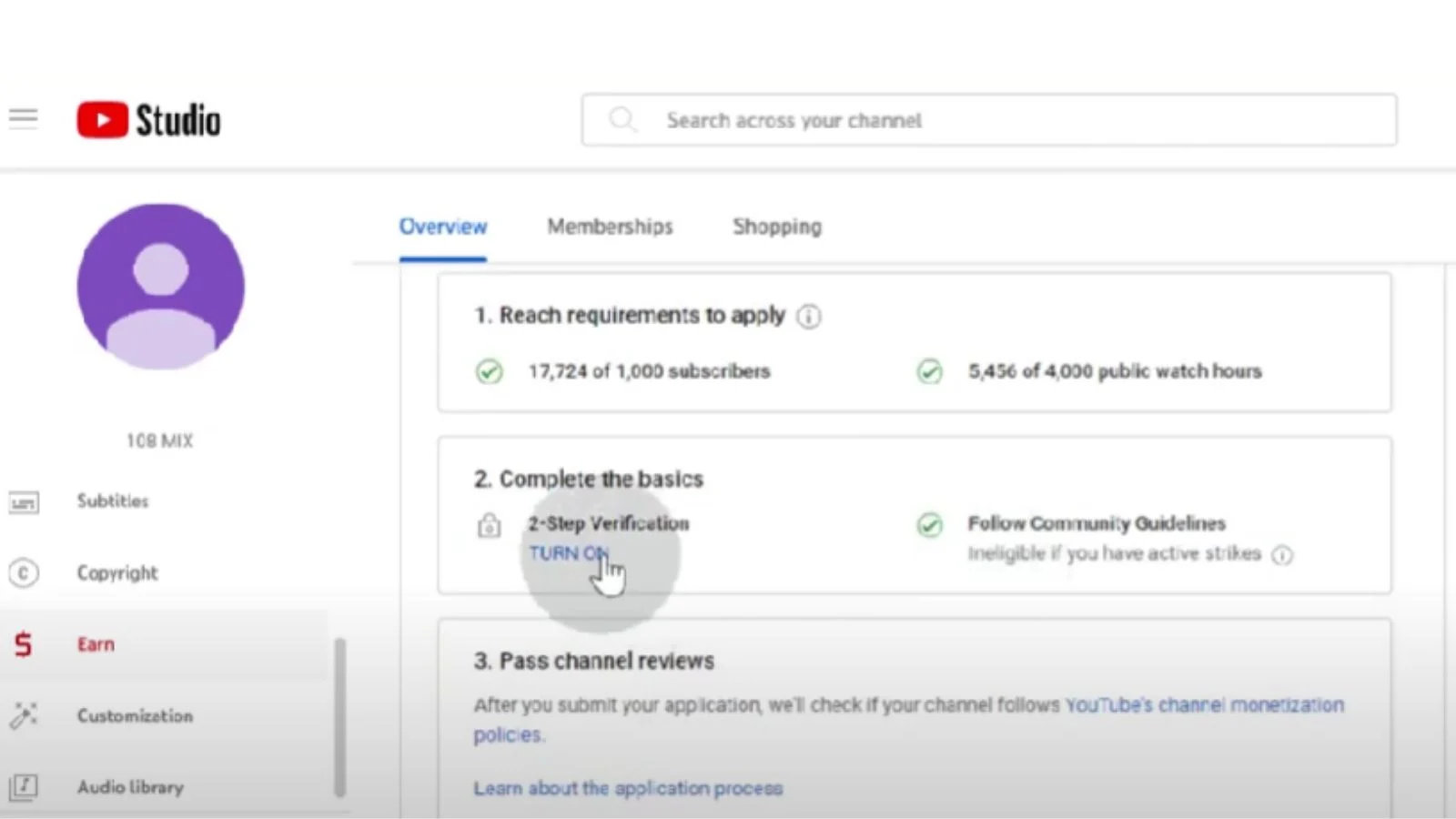Click the watch hours green checkmark
This screenshot has width=1456, height=819.
click(929, 371)
